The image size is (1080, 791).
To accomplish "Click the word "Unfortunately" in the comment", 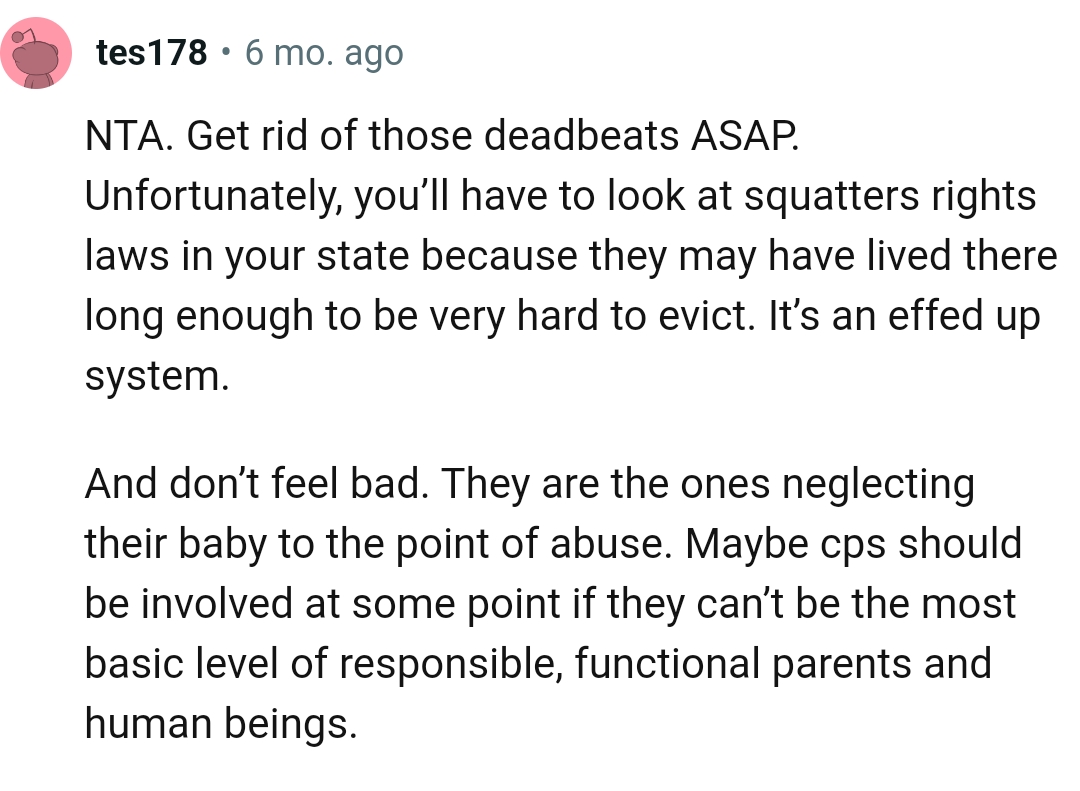I will (209, 196).
